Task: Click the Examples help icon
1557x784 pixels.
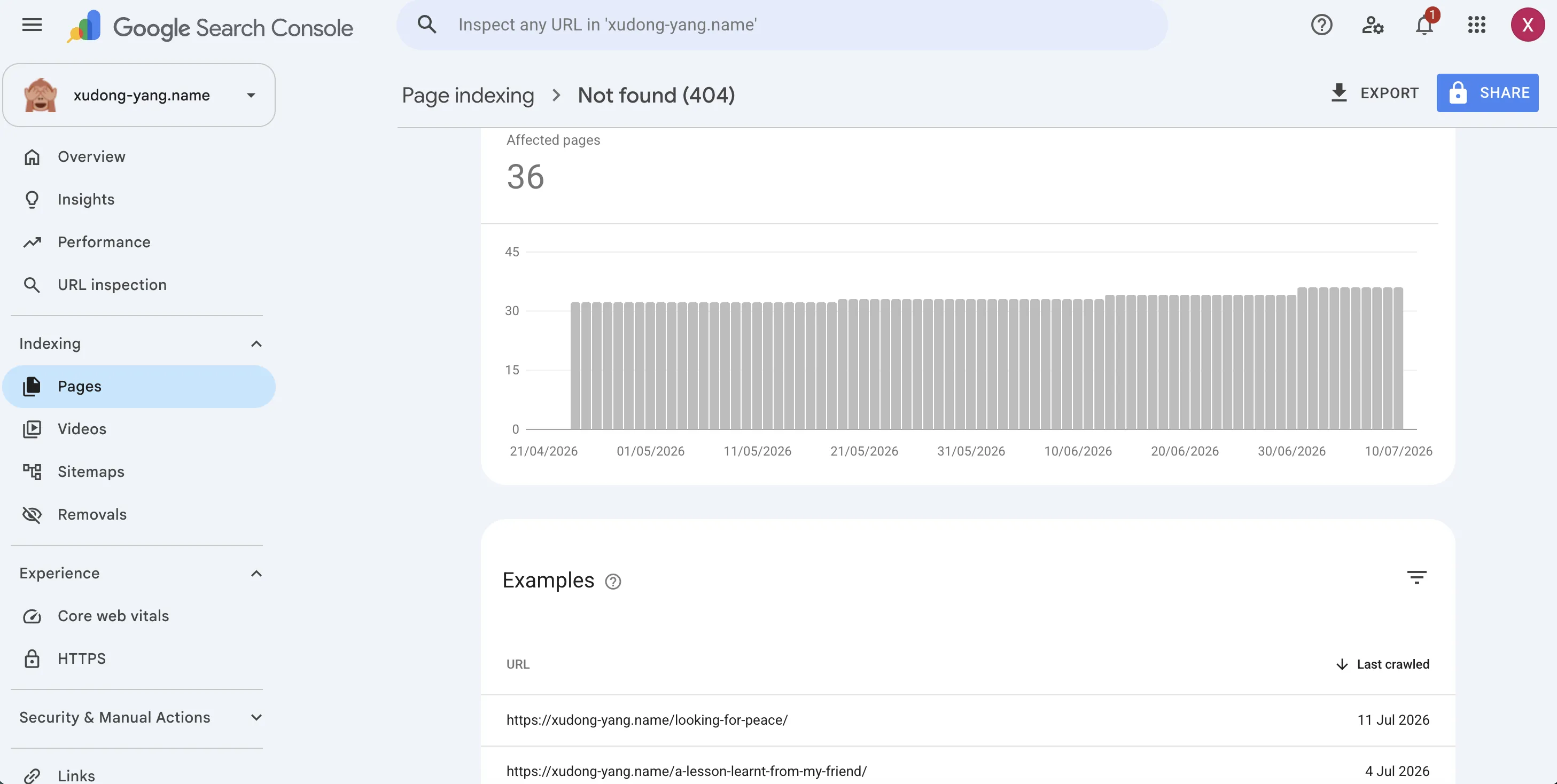Action: [x=613, y=581]
